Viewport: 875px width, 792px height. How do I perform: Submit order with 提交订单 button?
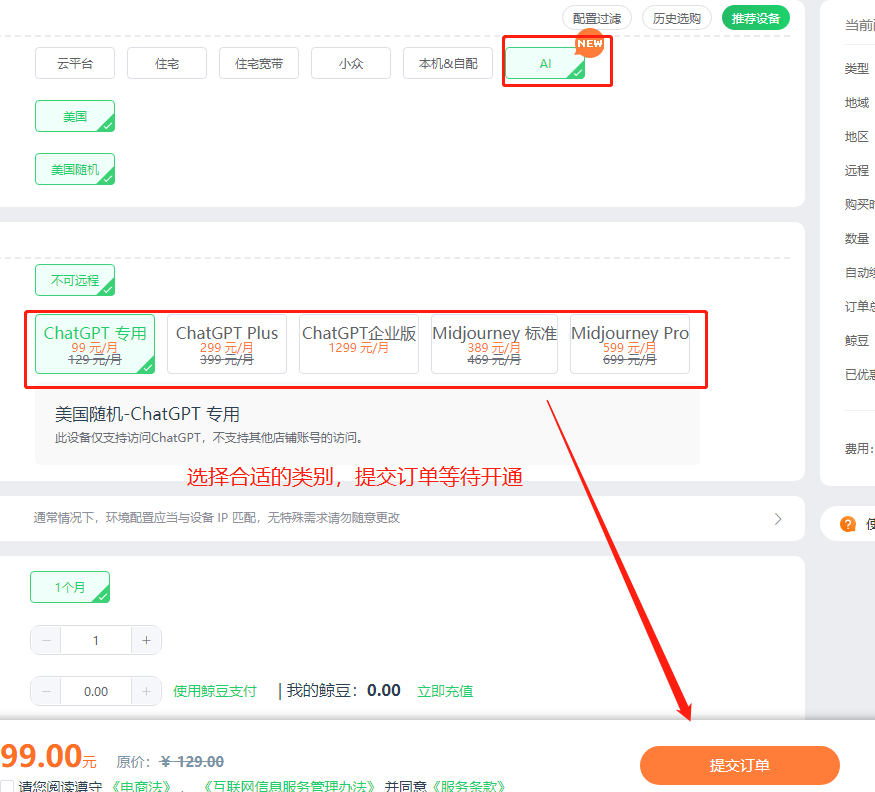739,765
